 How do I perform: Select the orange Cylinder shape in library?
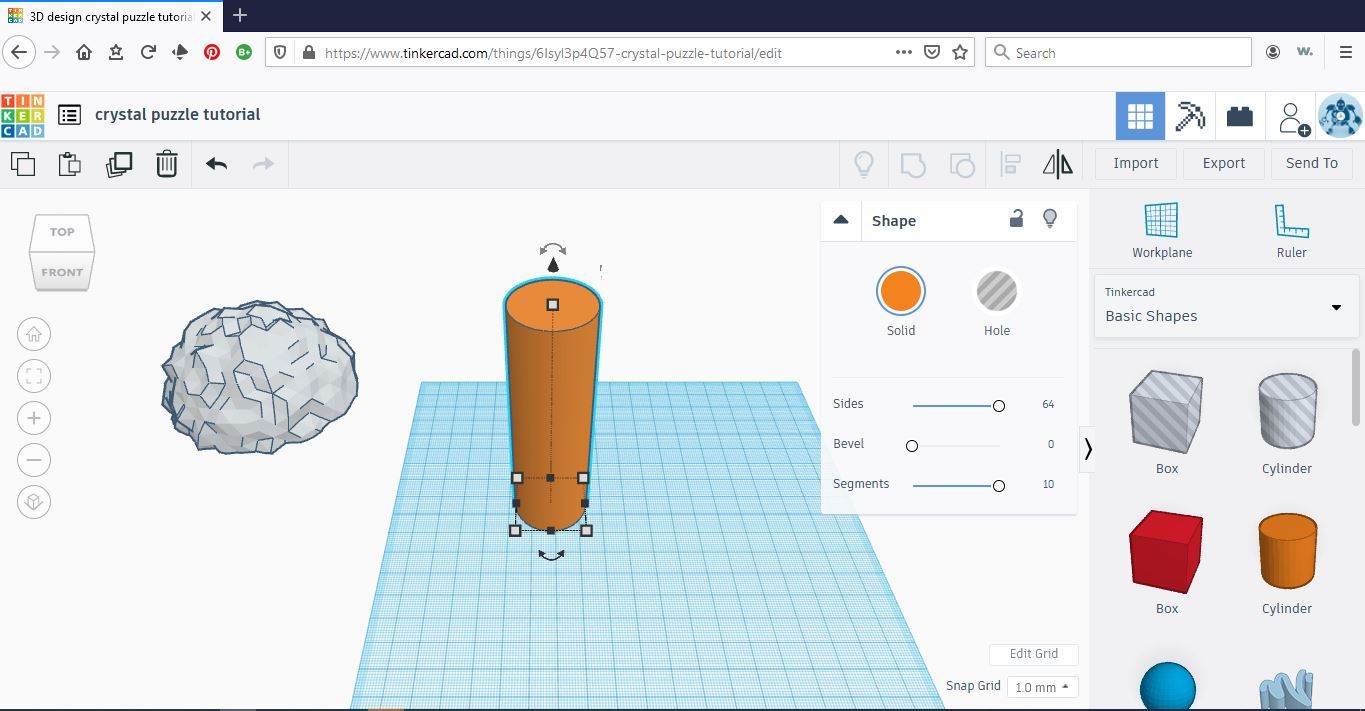coord(1287,550)
